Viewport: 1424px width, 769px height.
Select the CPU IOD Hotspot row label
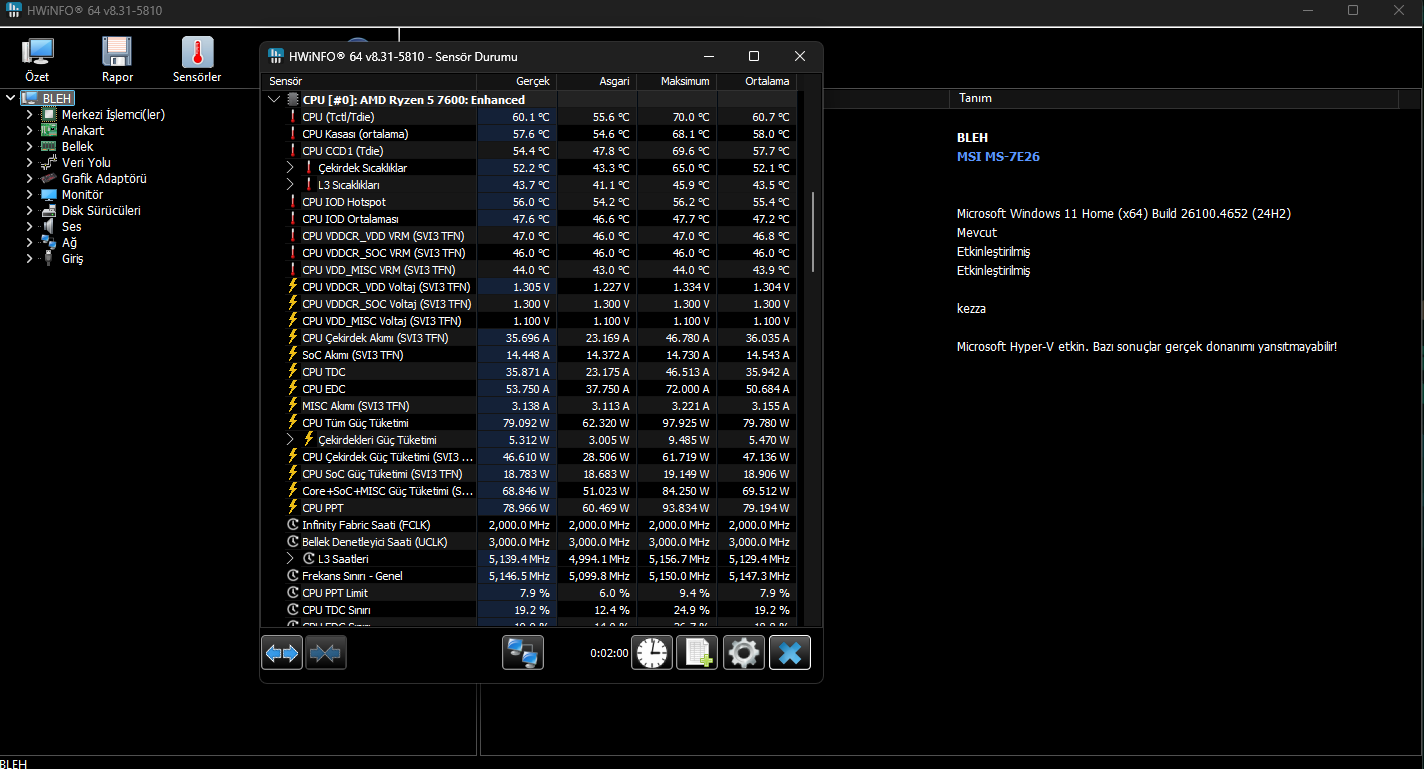pyautogui.click(x=344, y=202)
